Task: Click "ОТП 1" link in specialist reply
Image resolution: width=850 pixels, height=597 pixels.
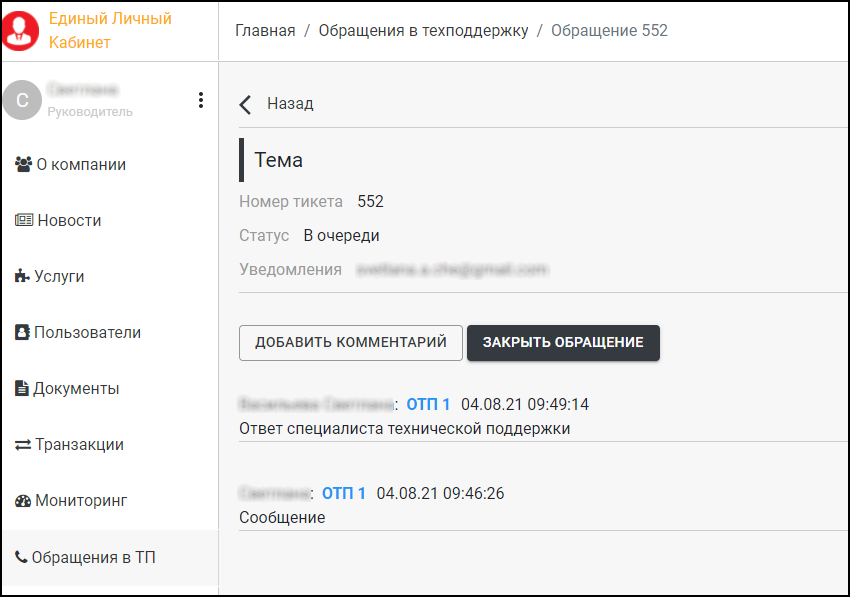Action: pyautogui.click(x=428, y=404)
